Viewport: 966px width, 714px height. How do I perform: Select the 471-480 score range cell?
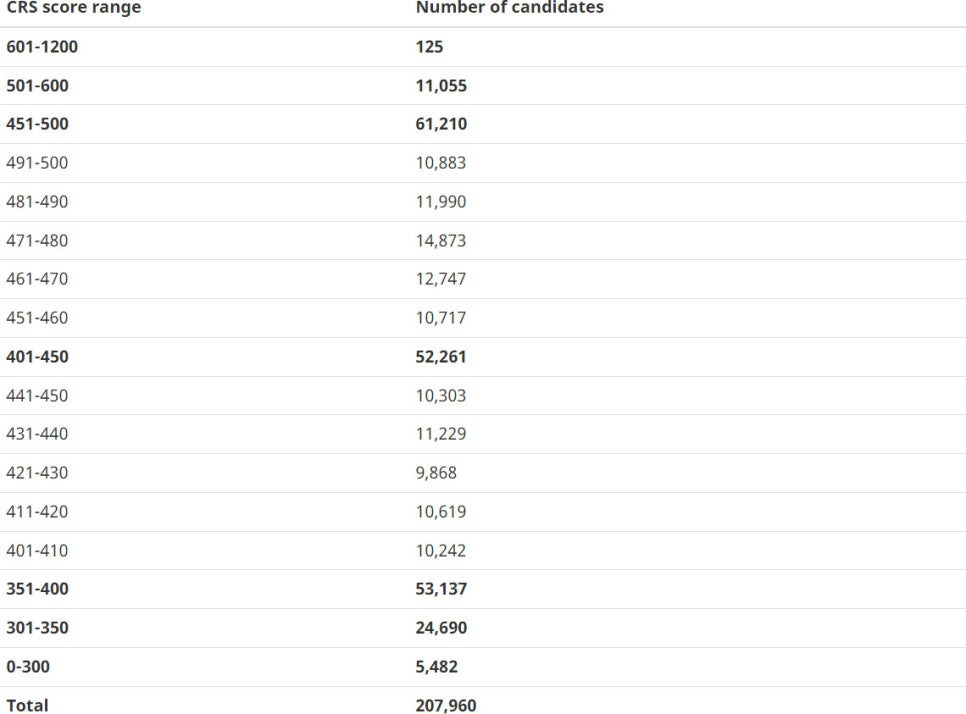(x=37, y=240)
